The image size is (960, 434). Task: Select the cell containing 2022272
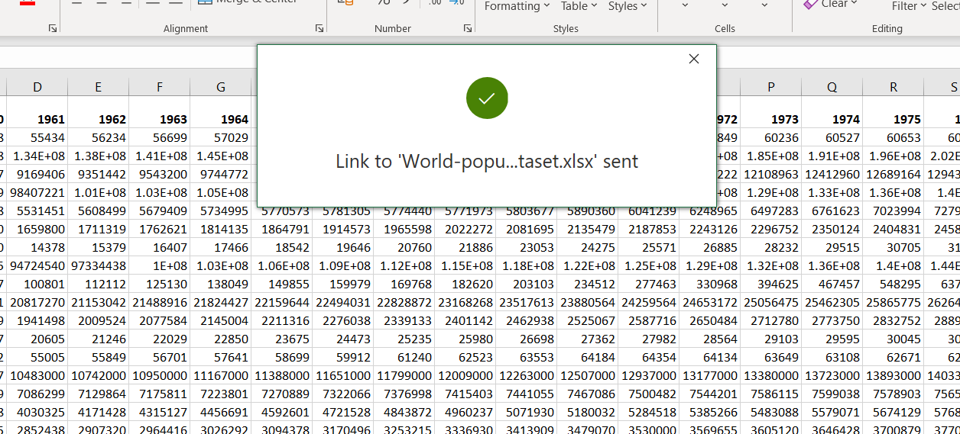tap(465, 230)
